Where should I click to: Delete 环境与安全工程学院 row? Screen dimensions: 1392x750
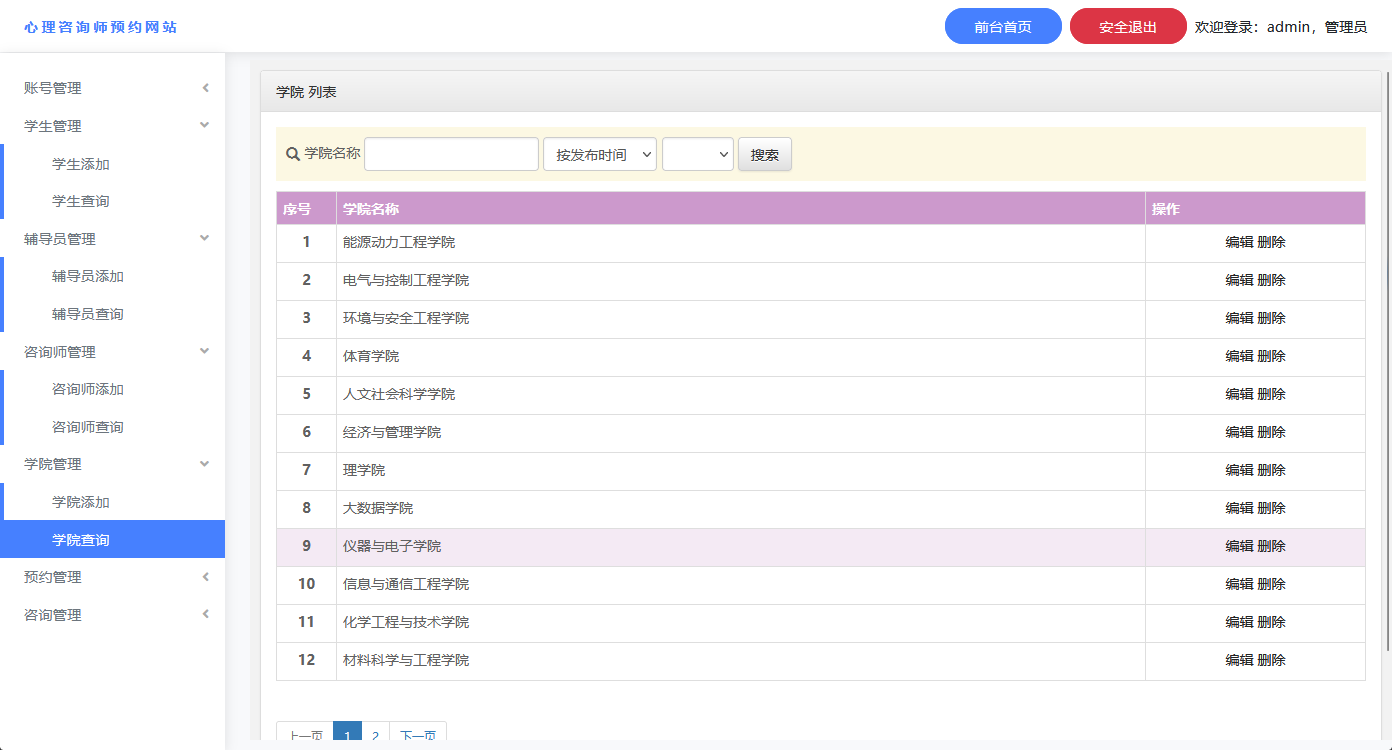[x=1271, y=318]
